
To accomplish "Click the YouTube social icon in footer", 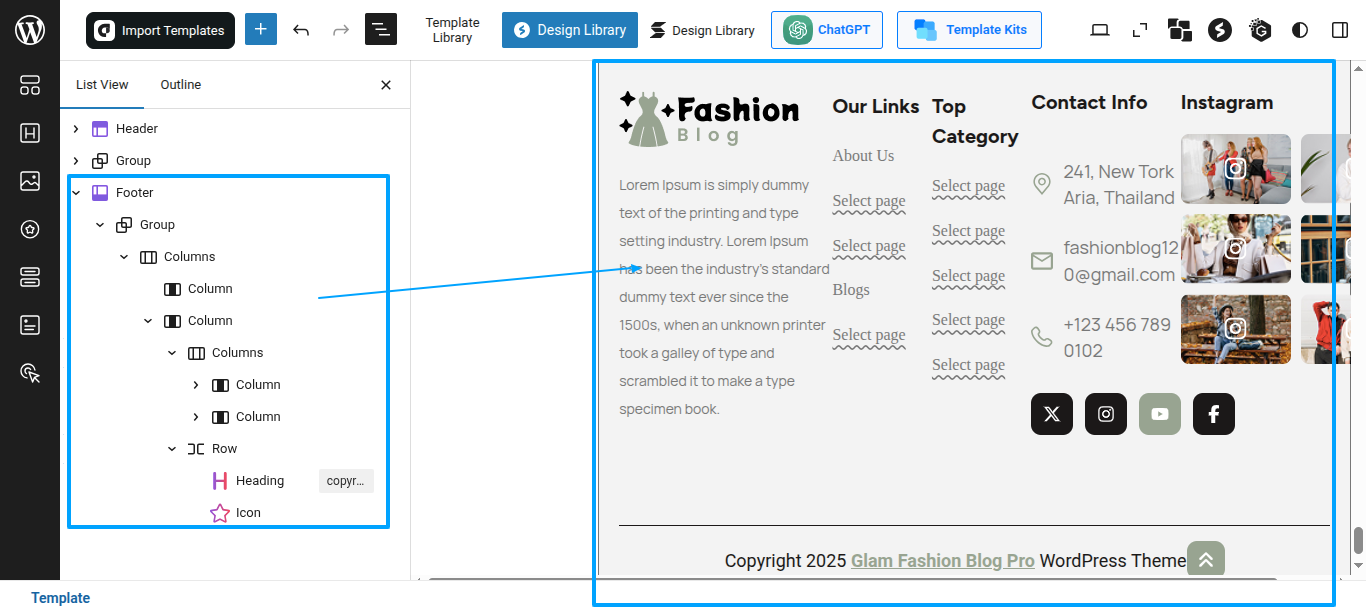I will [1160, 414].
